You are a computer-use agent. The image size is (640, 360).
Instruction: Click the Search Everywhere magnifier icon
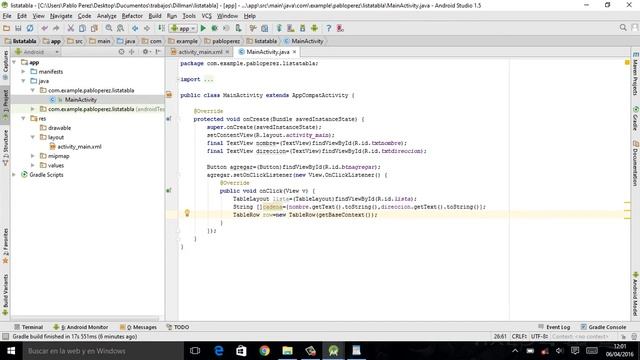[623, 28]
